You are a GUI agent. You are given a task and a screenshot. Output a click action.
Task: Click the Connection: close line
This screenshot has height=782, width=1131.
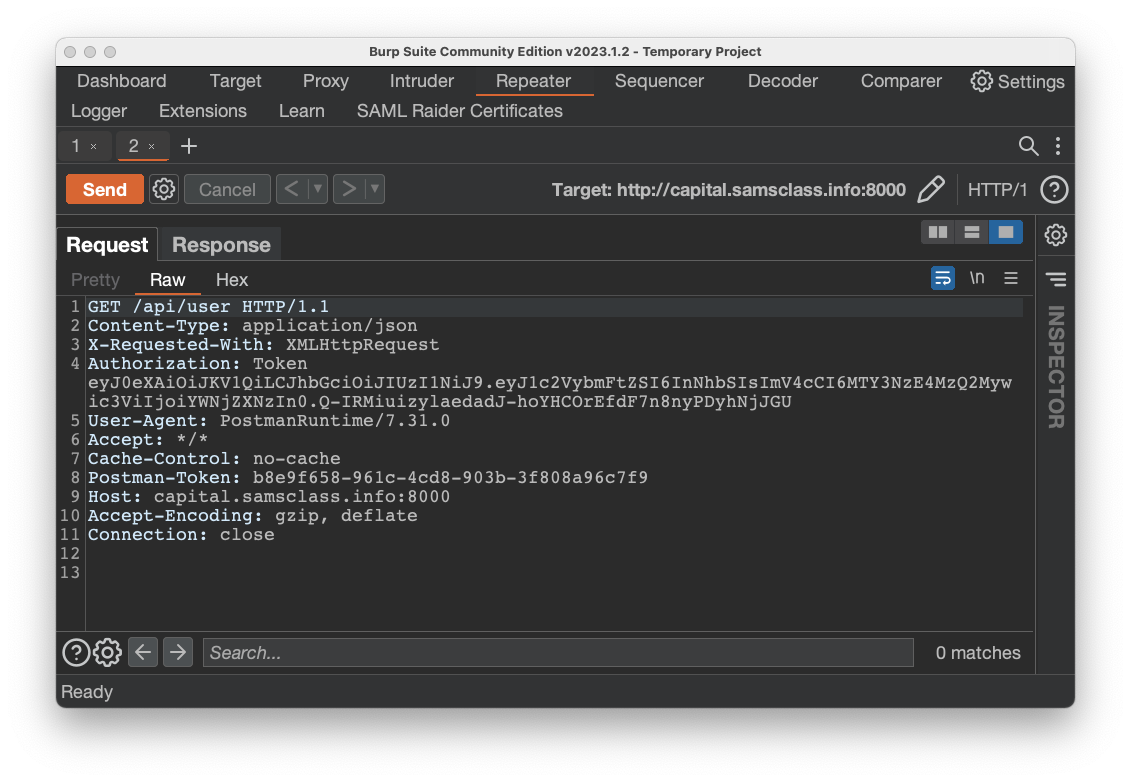click(x=181, y=535)
